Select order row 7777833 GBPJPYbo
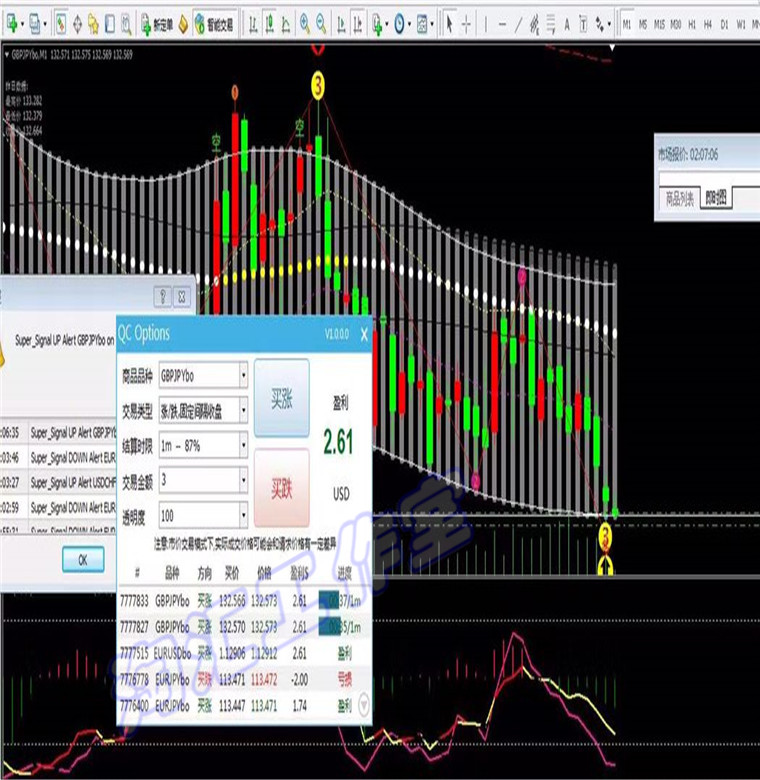 245,601
